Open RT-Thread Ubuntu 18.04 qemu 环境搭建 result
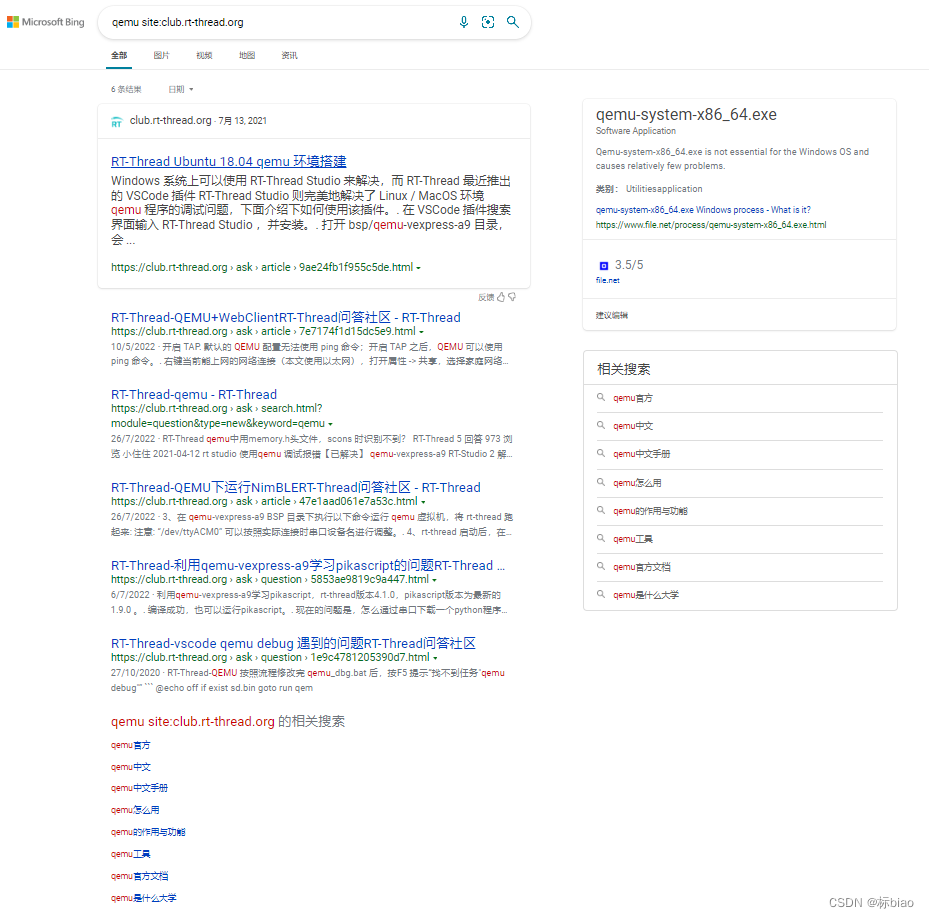 tap(228, 161)
